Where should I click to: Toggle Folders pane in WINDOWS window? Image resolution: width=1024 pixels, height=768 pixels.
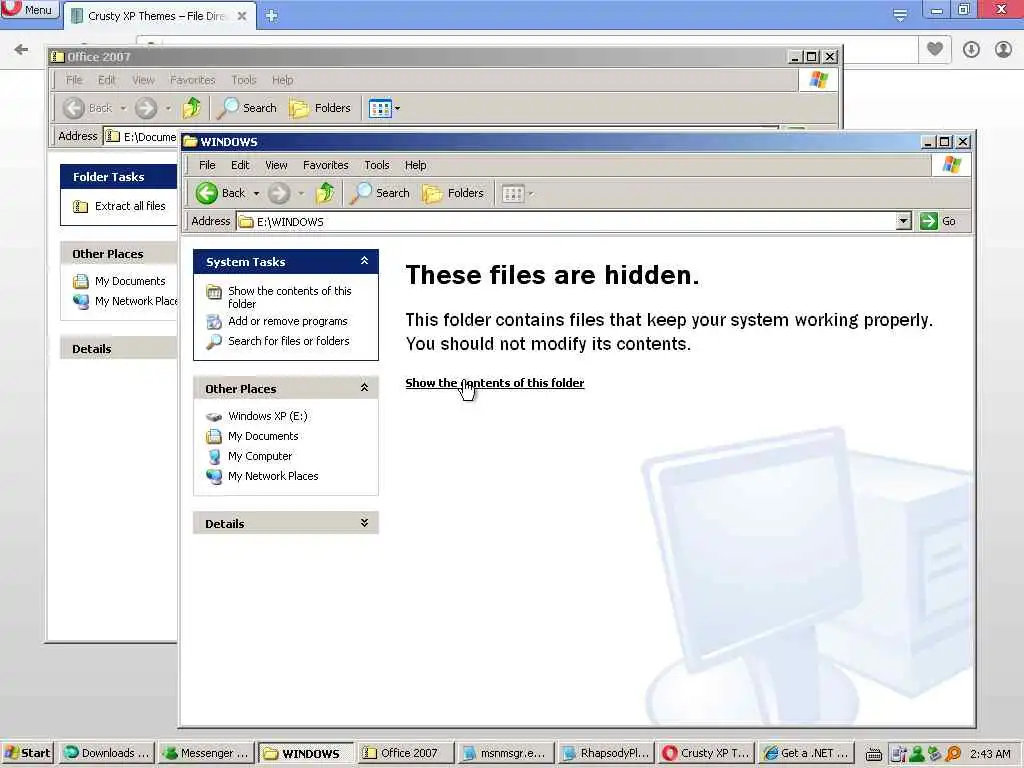(453, 193)
